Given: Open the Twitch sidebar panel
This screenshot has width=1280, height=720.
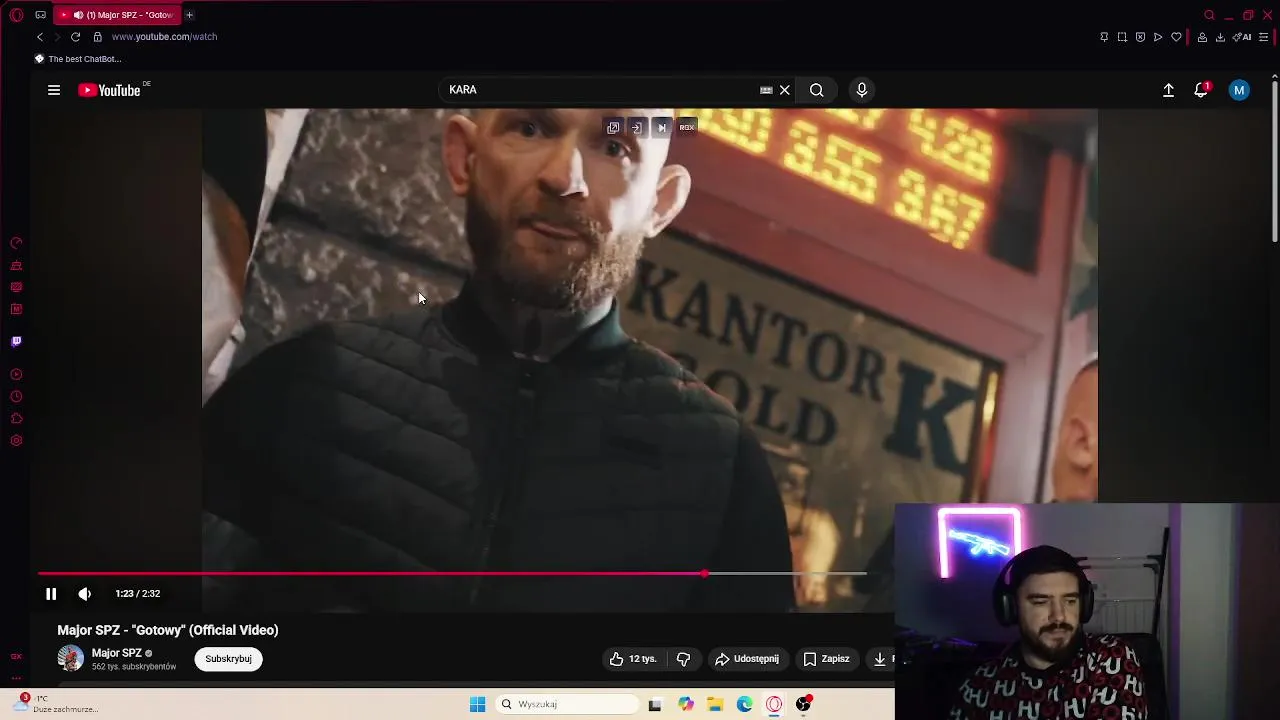Looking at the screenshot, I should point(16,342).
